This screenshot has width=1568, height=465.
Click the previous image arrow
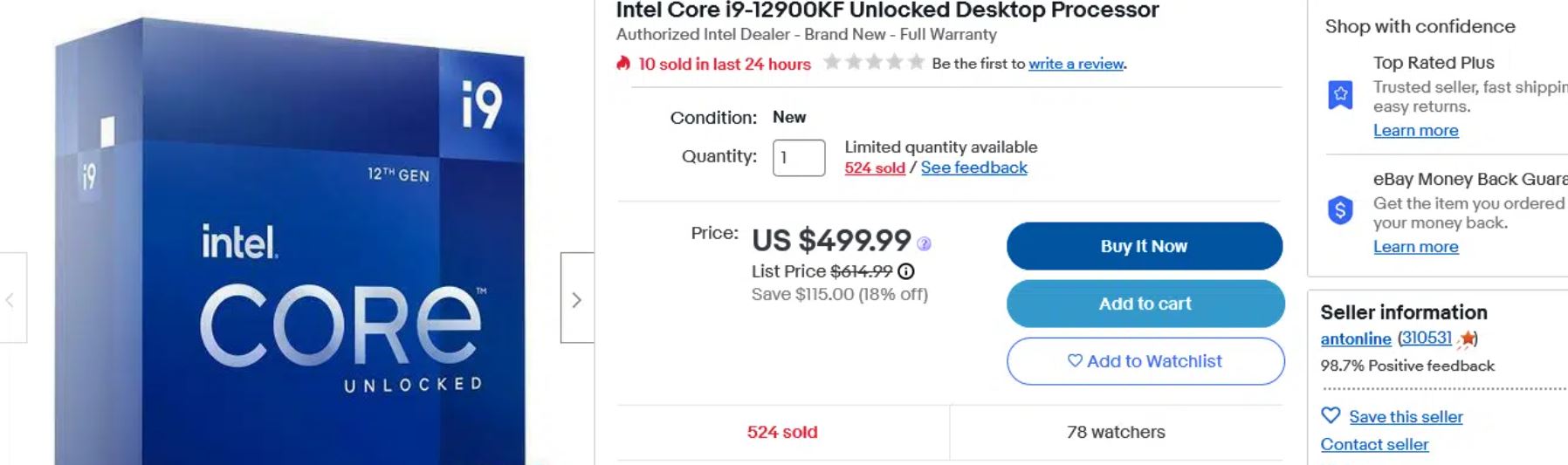(10, 299)
